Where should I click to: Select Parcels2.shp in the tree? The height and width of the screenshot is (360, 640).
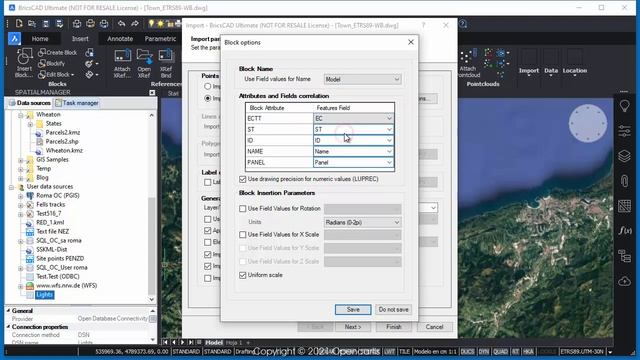click(x=62, y=142)
